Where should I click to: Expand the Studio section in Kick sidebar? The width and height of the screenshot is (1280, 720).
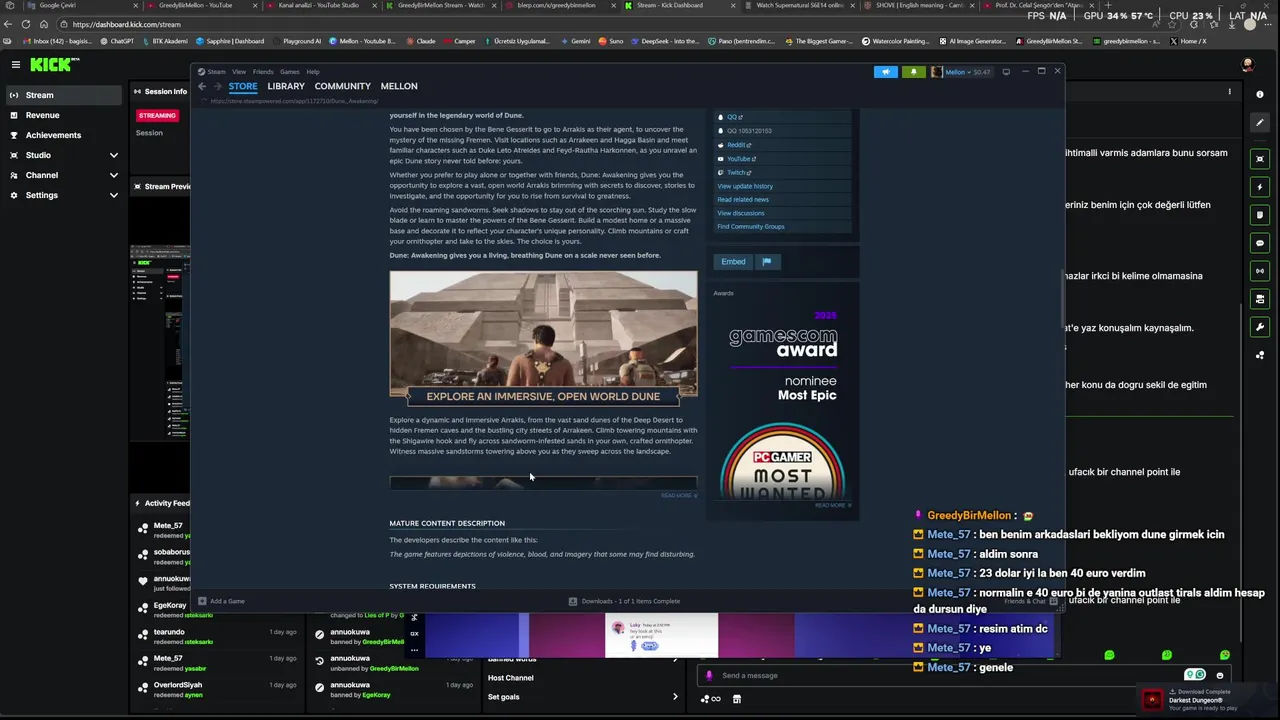(x=64, y=155)
